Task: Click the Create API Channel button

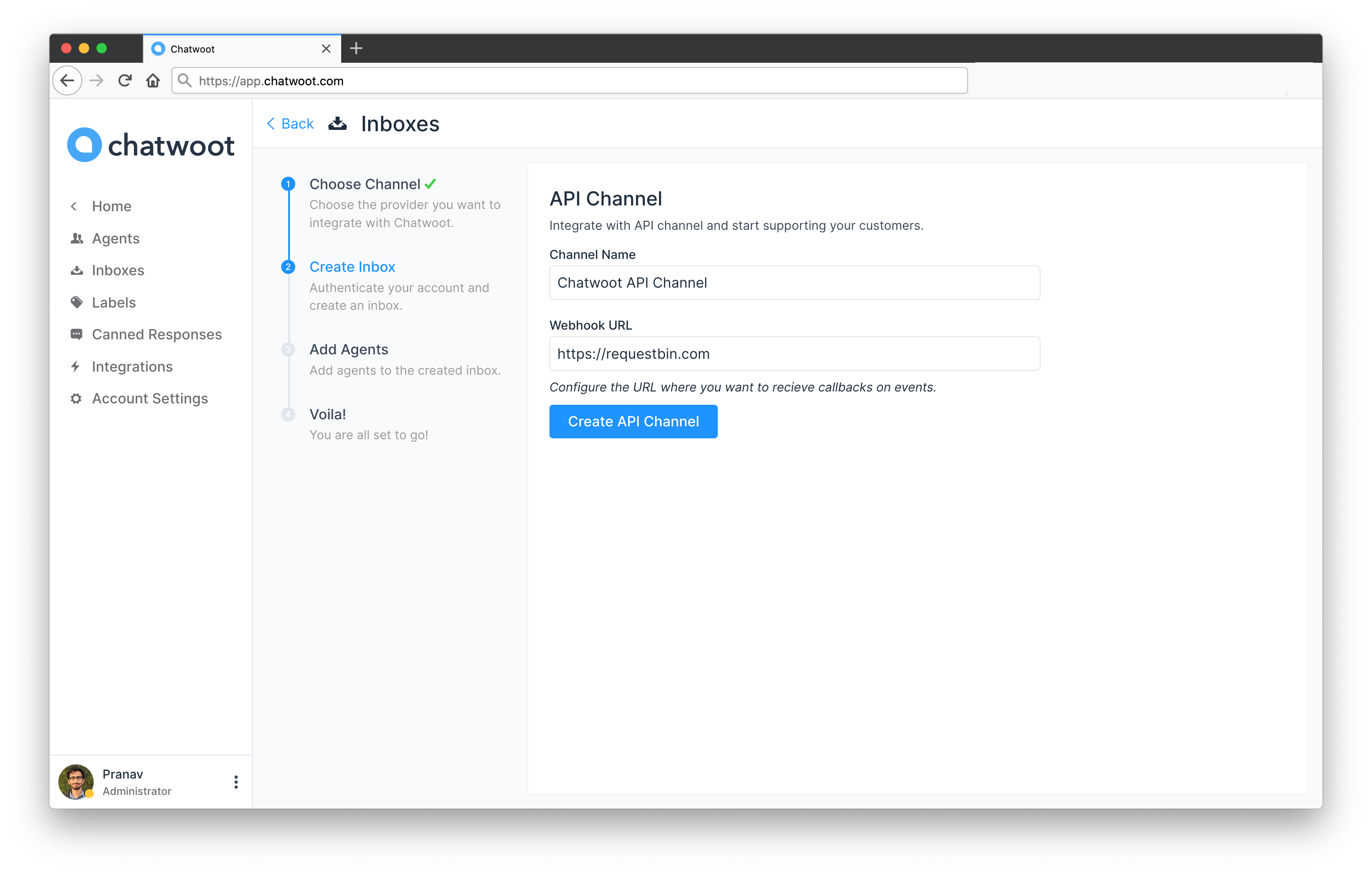Action: (x=633, y=422)
